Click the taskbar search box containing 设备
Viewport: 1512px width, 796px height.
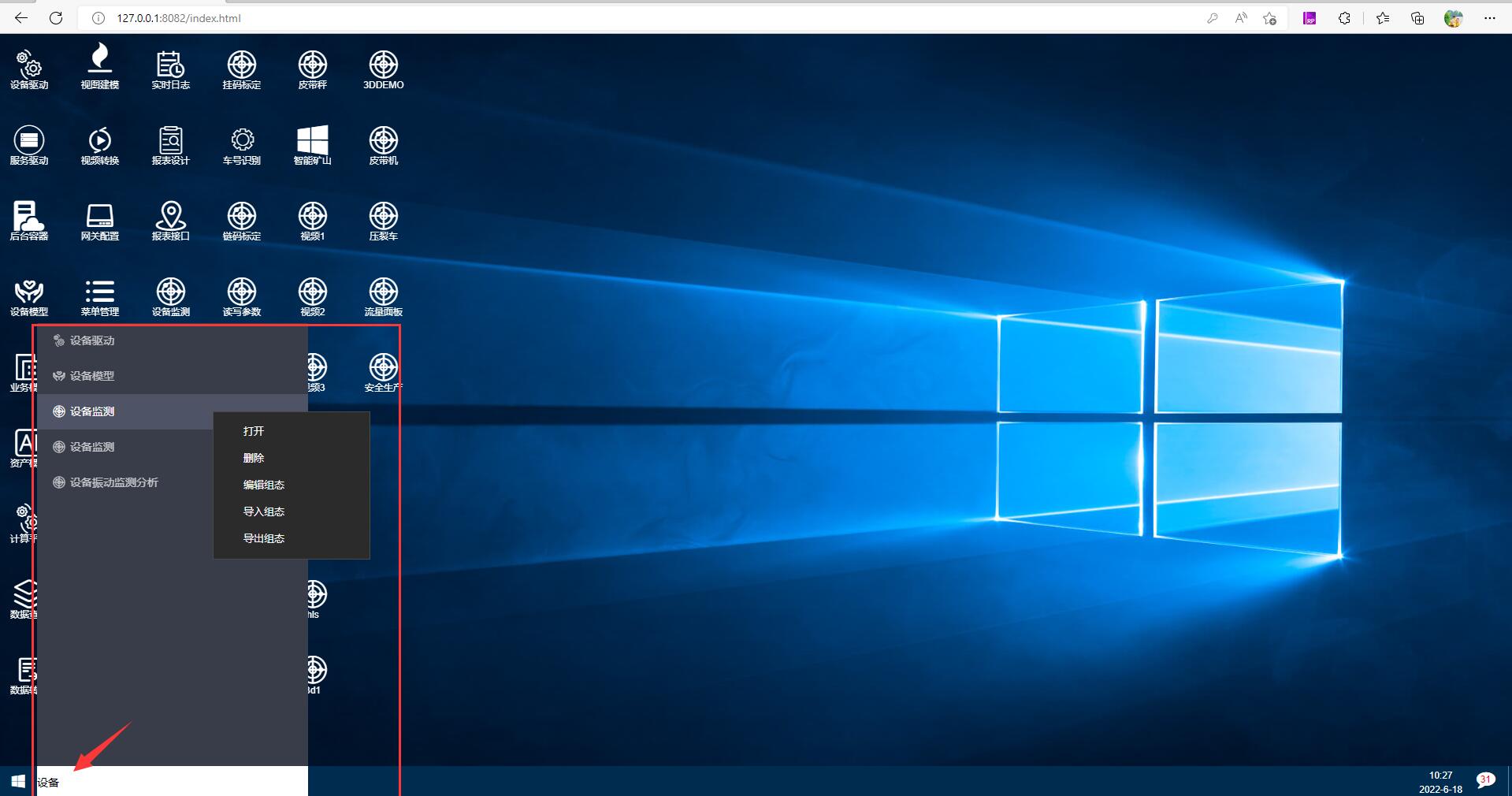(x=173, y=782)
